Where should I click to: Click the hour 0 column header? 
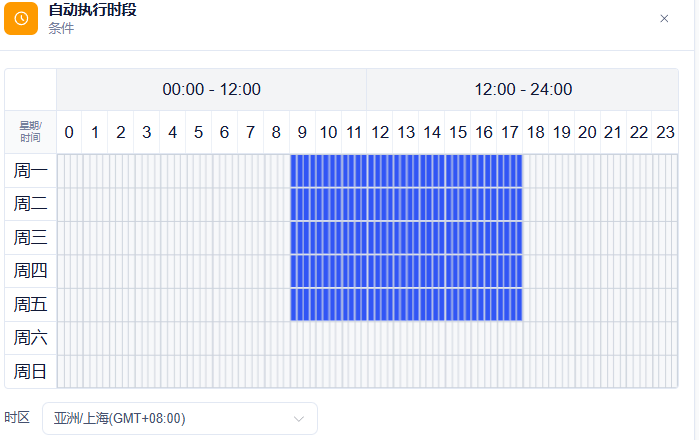coord(69,132)
